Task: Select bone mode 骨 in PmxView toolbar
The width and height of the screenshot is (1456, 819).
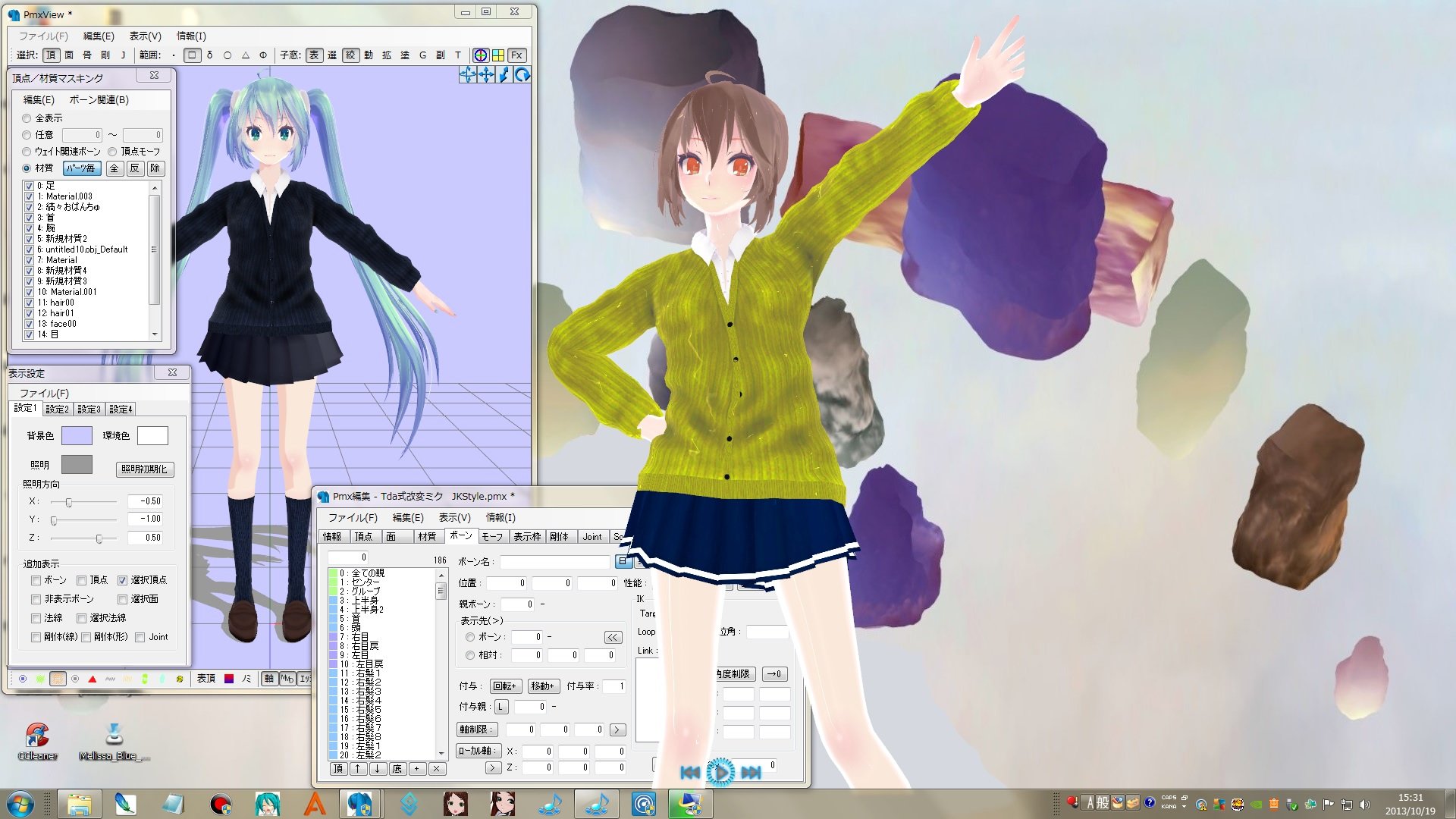Action: click(x=87, y=55)
